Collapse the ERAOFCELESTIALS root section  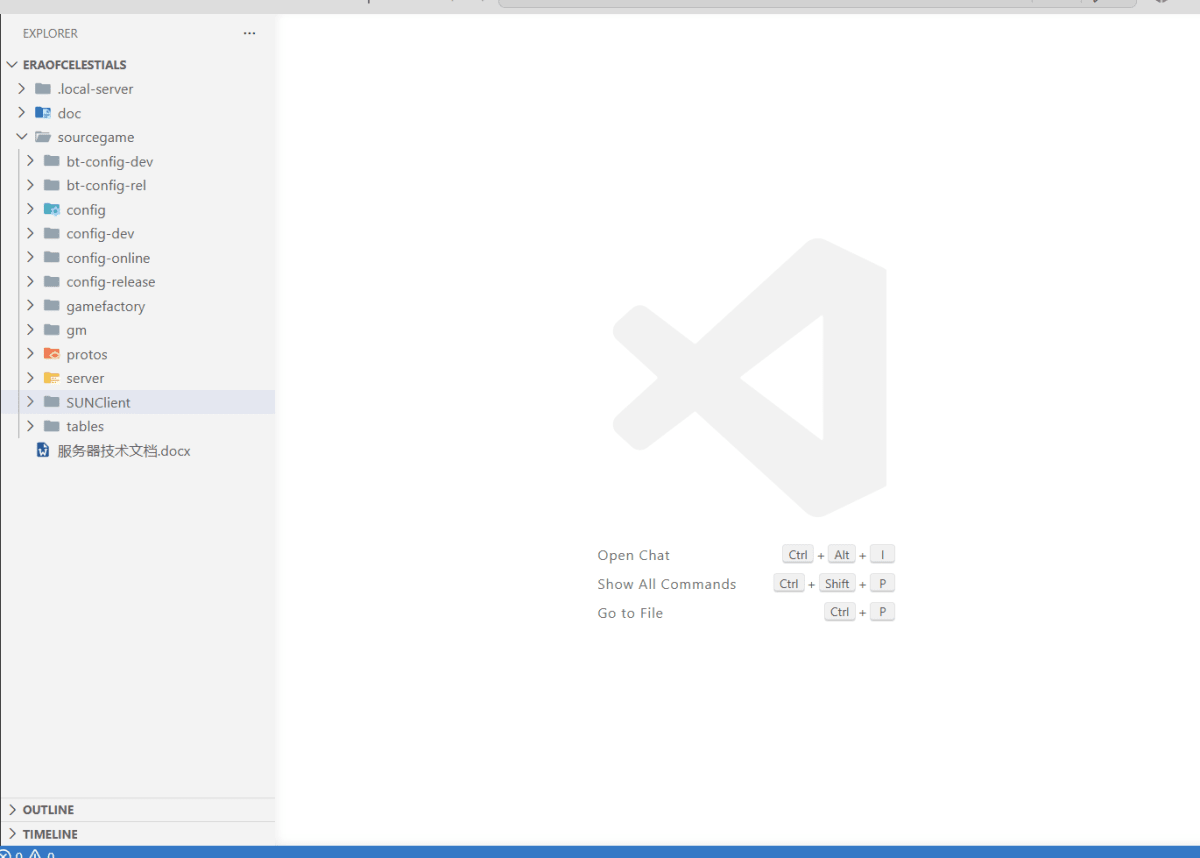pyautogui.click(x=12, y=65)
